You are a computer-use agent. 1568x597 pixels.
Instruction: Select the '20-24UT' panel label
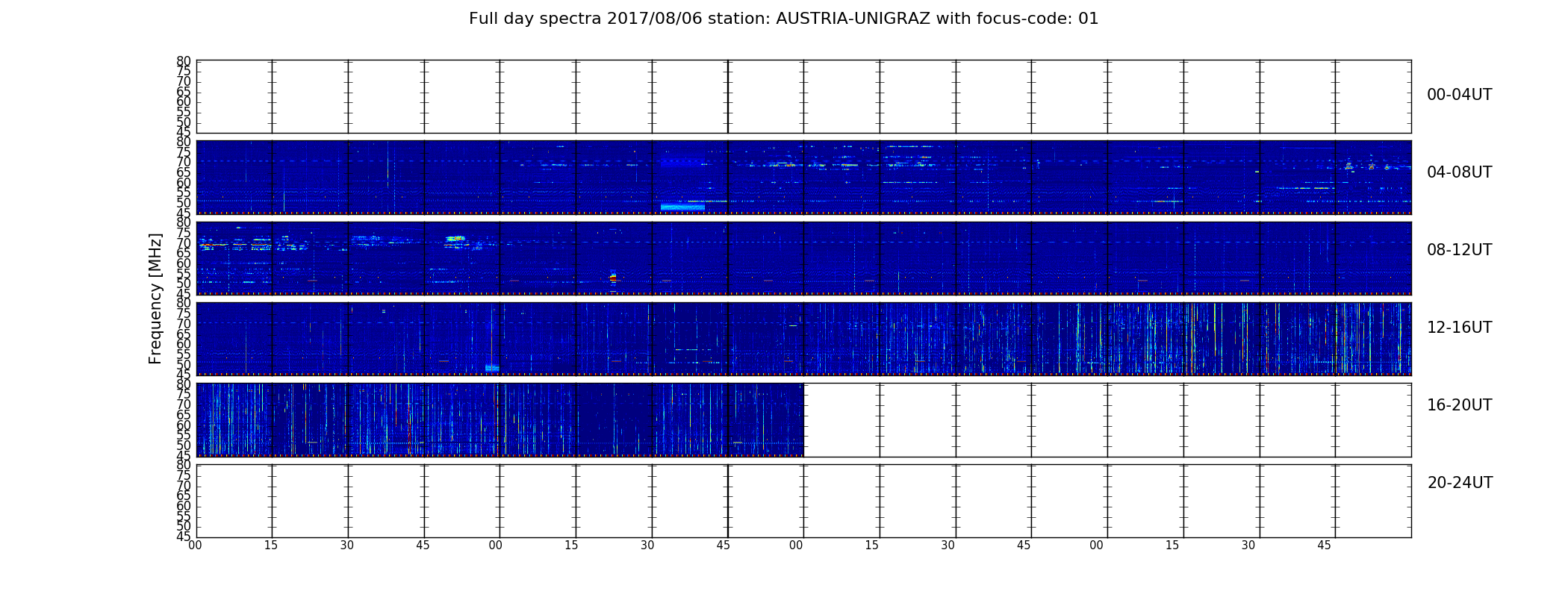coord(1460,483)
